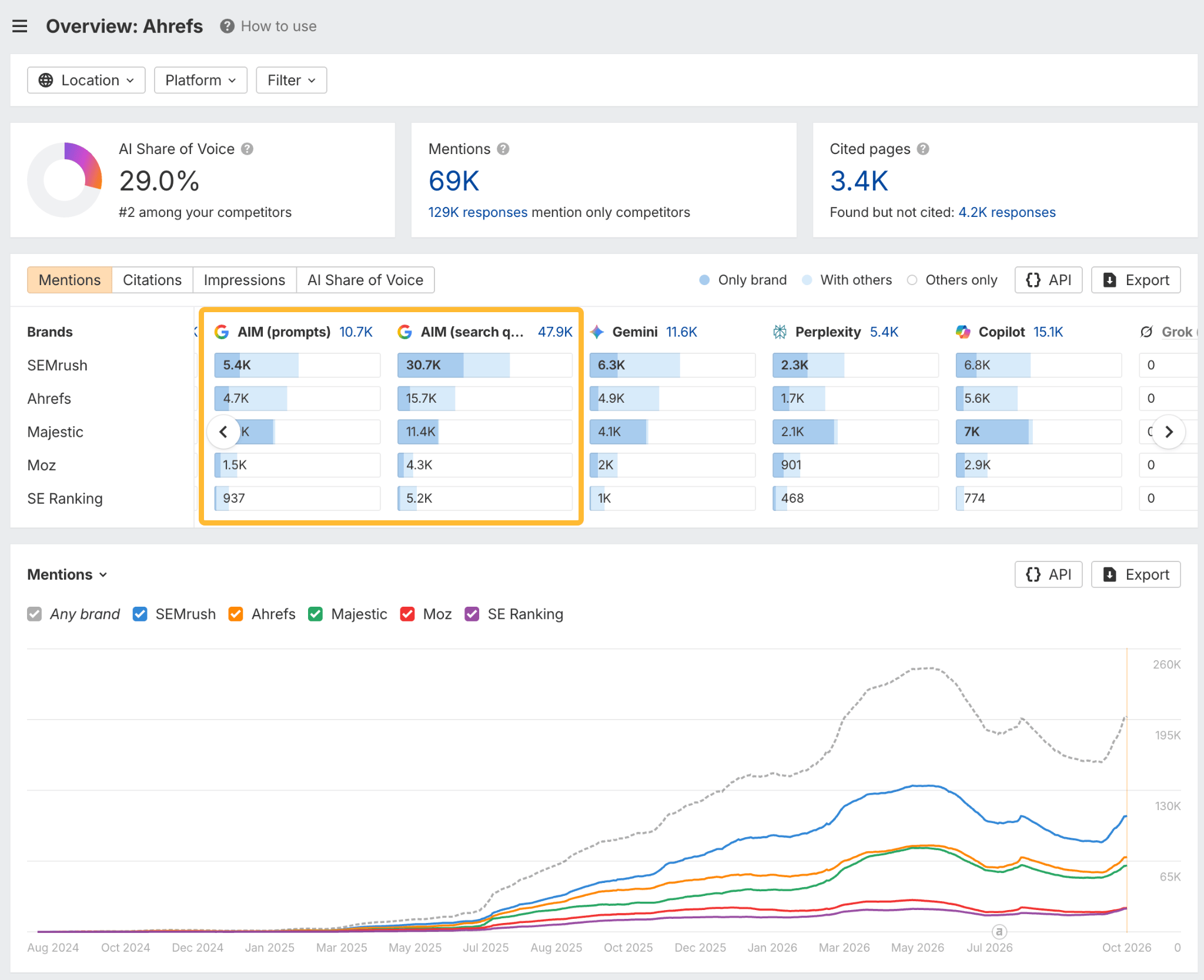Switch to the Citations tab

[x=152, y=280]
